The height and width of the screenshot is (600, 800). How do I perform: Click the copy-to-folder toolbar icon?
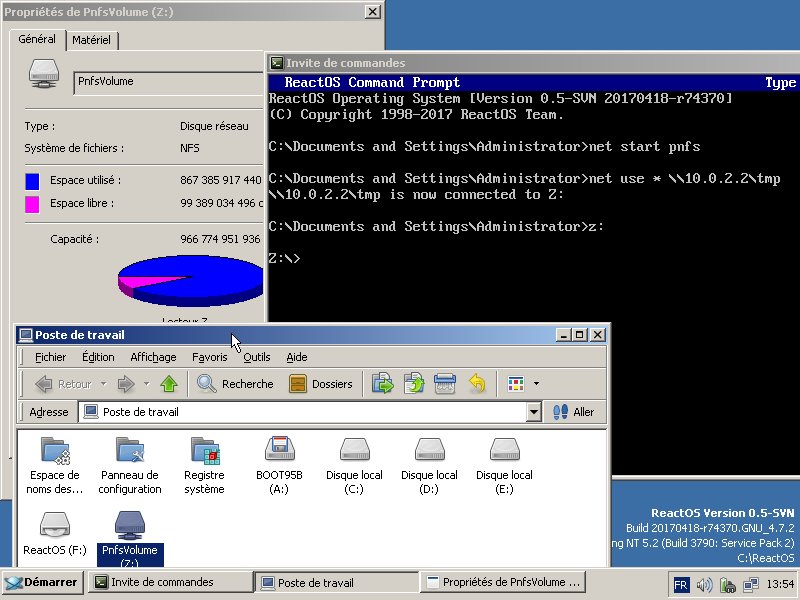[x=414, y=384]
